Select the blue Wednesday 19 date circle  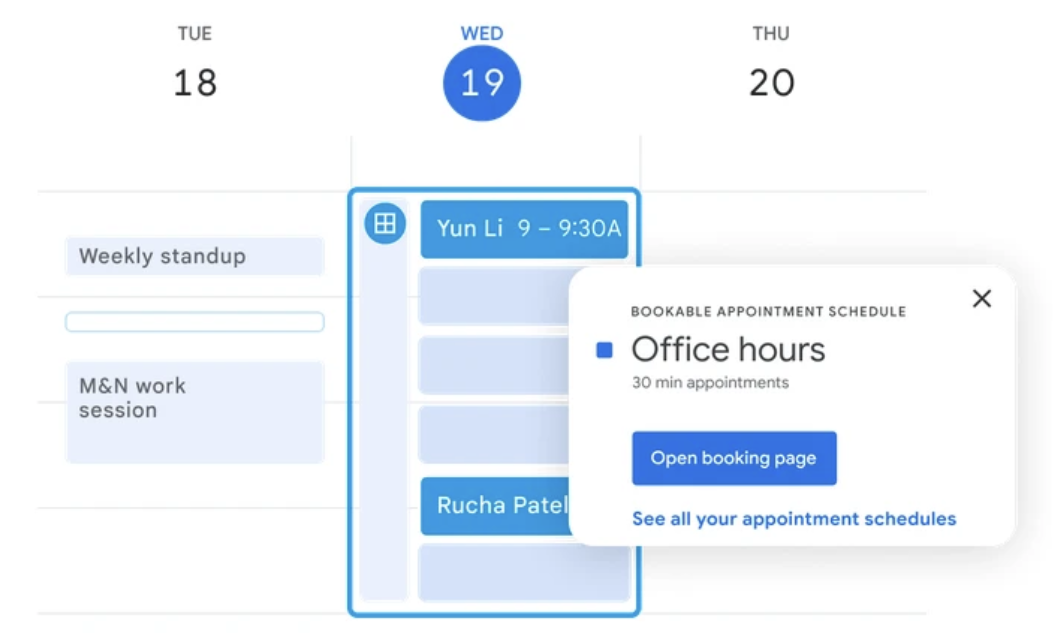[x=481, y=82]
